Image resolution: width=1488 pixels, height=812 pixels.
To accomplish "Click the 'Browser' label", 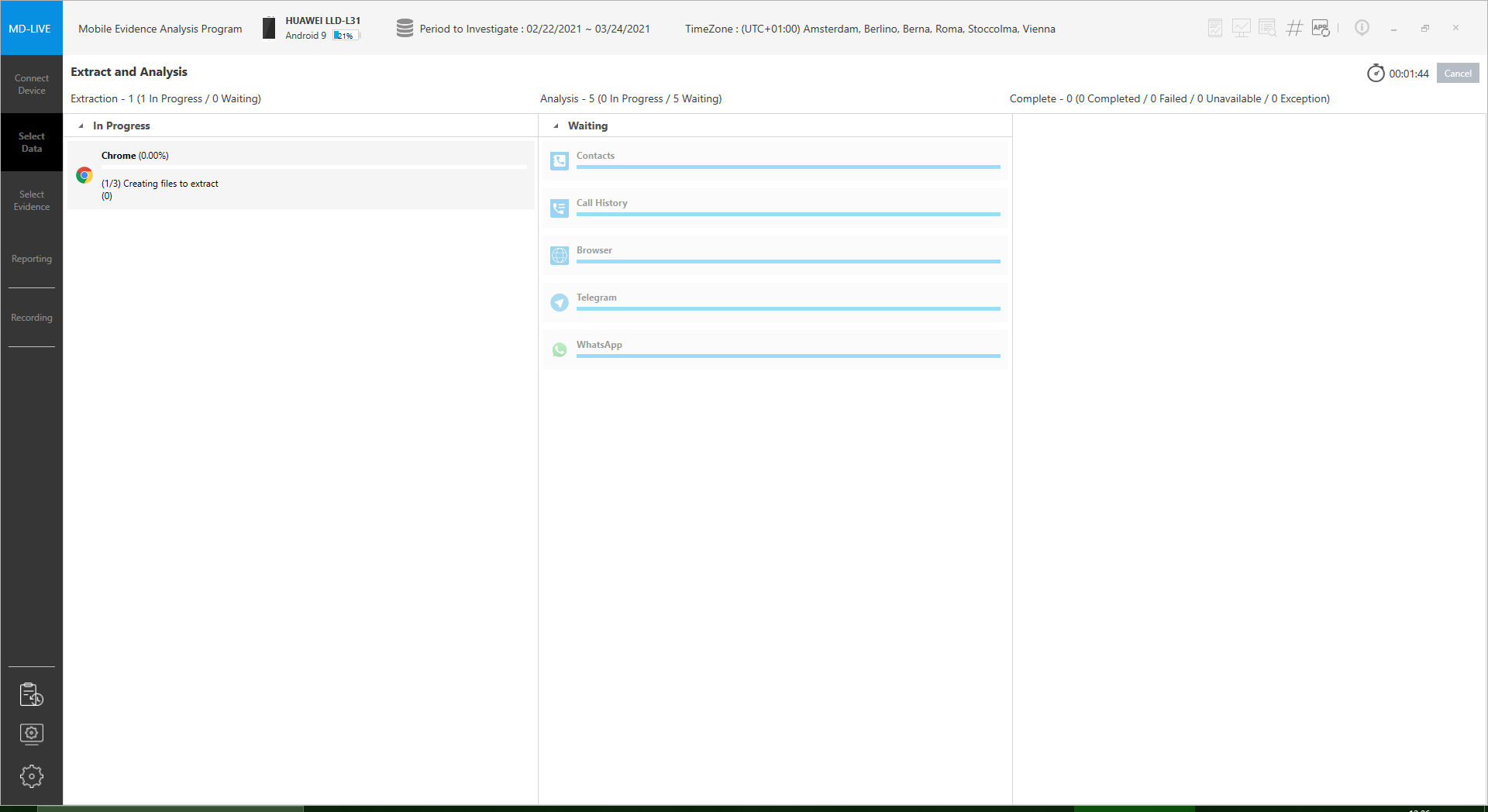I will click(594, 250).
